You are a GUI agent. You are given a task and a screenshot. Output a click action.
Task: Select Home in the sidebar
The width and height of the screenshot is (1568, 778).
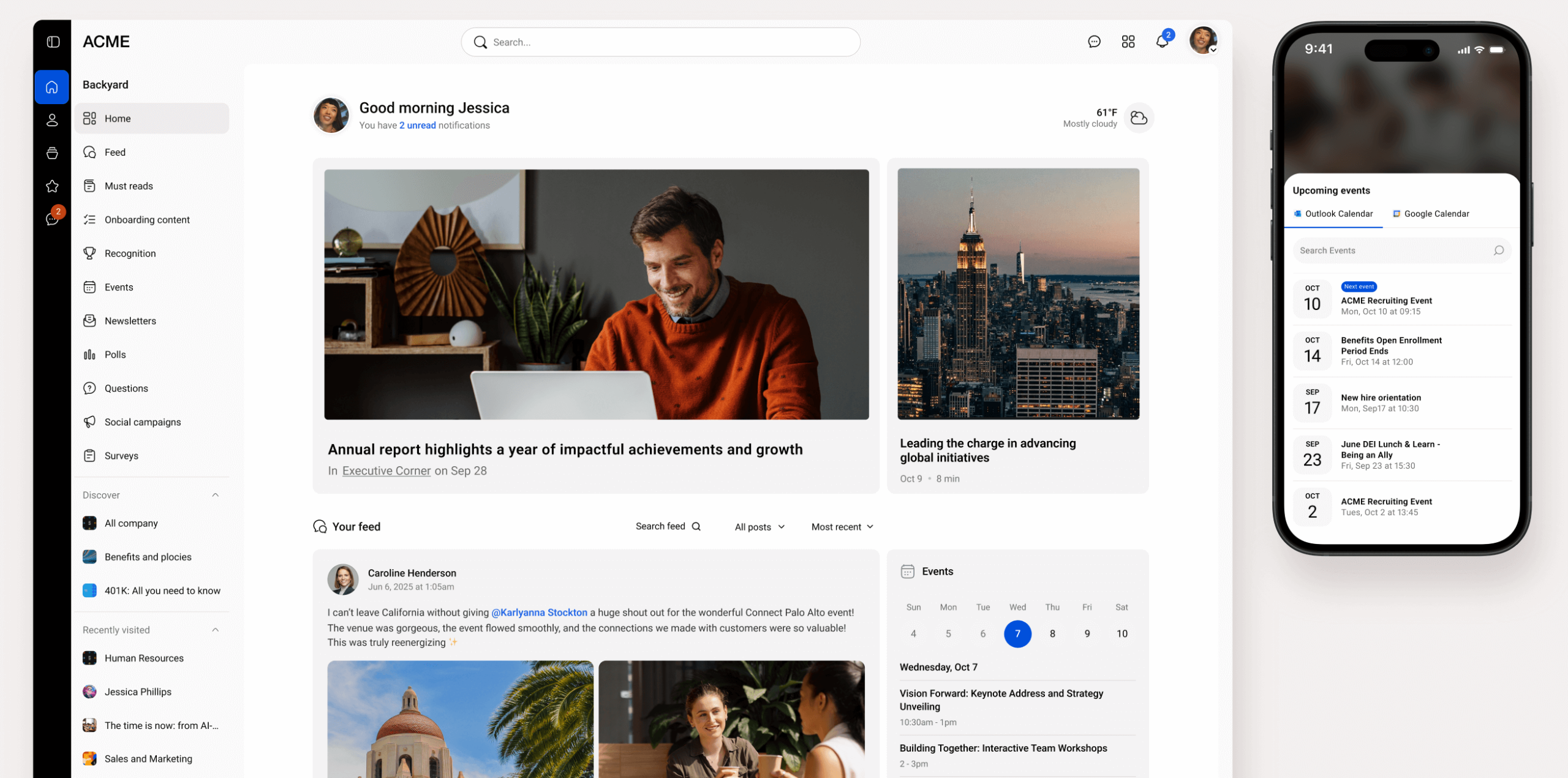(152, 118)
